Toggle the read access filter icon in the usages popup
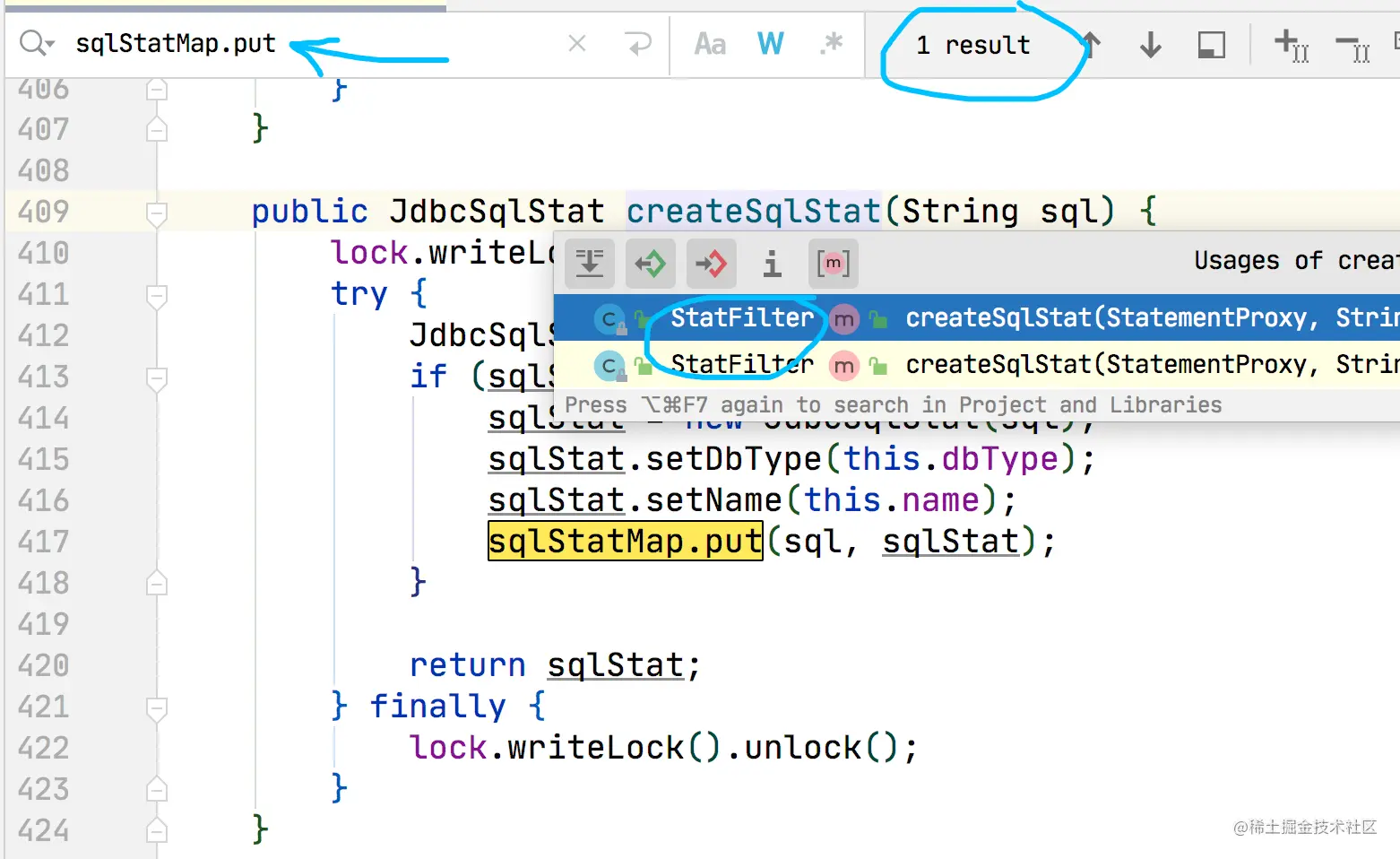Viewport: 1400px width, 859px height. (650, 264)
